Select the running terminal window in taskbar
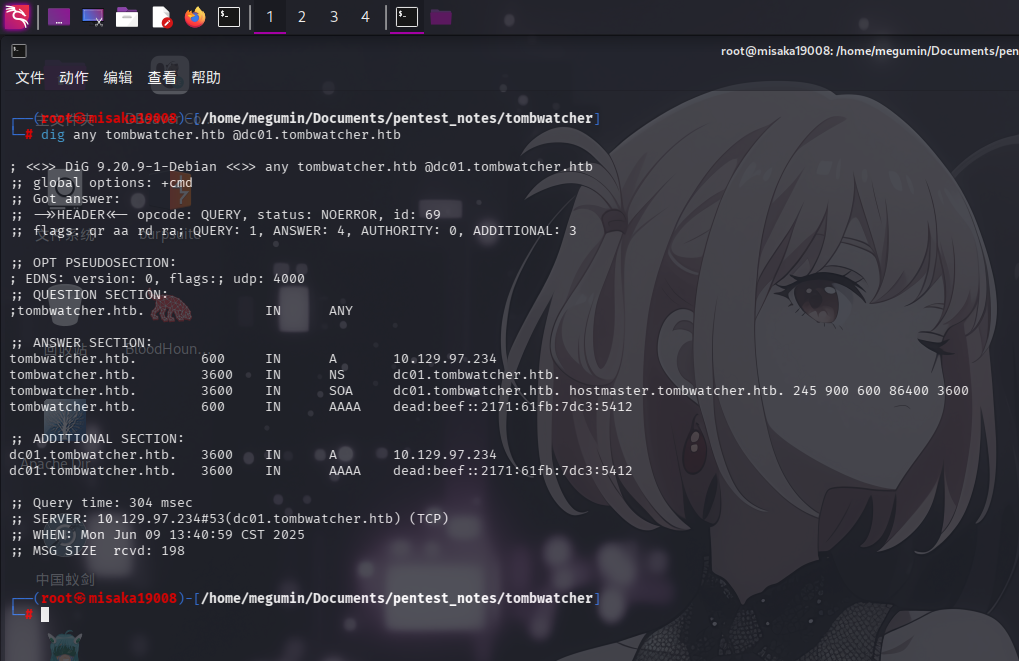This screenshot has width=1019, height=661. click(407, 17)
